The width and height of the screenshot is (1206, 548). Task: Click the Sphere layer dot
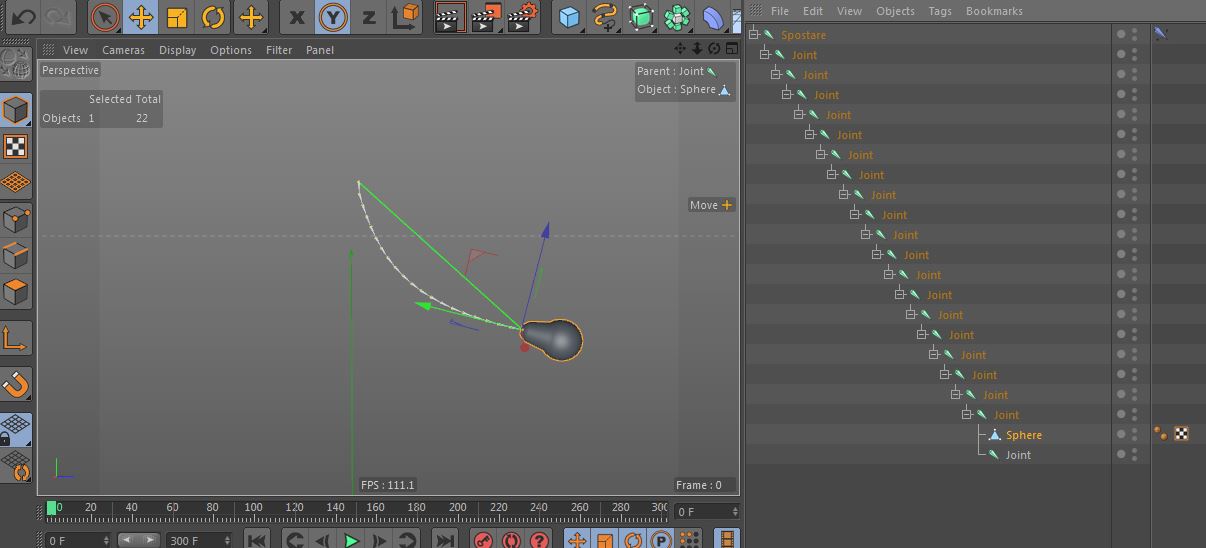coord(1121,434)
